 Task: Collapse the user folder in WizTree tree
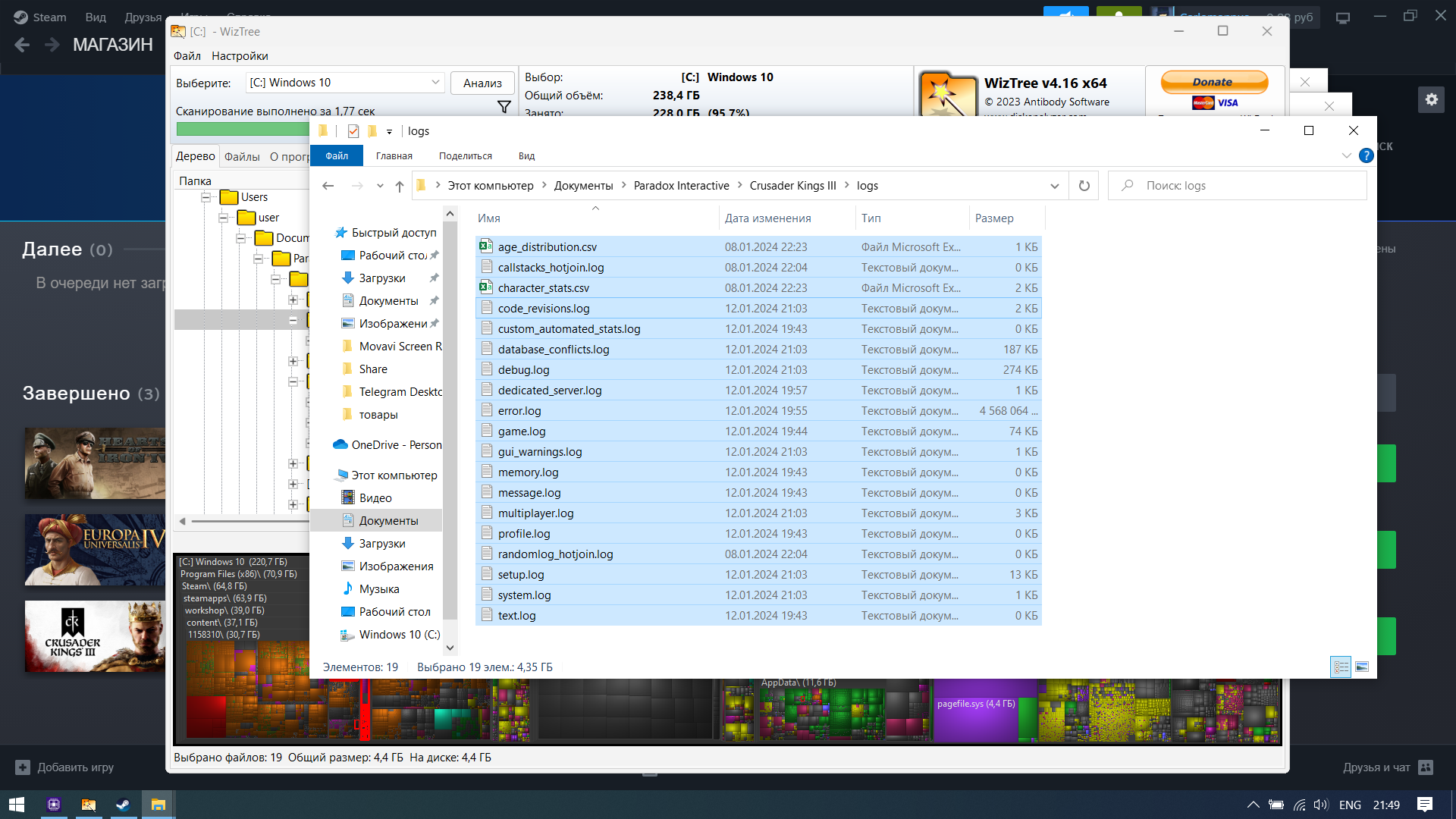223,218
